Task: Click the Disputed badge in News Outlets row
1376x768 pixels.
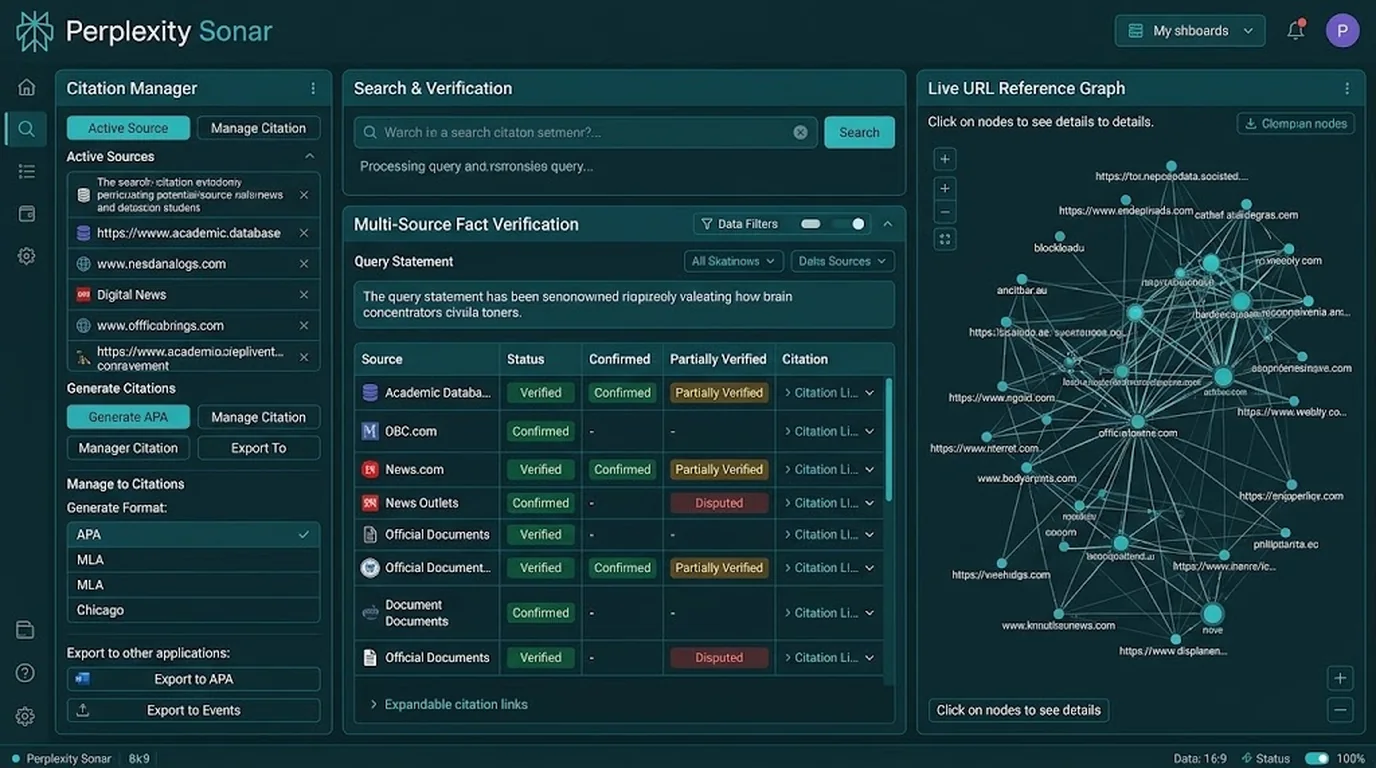Action: (x=719, y=503)
